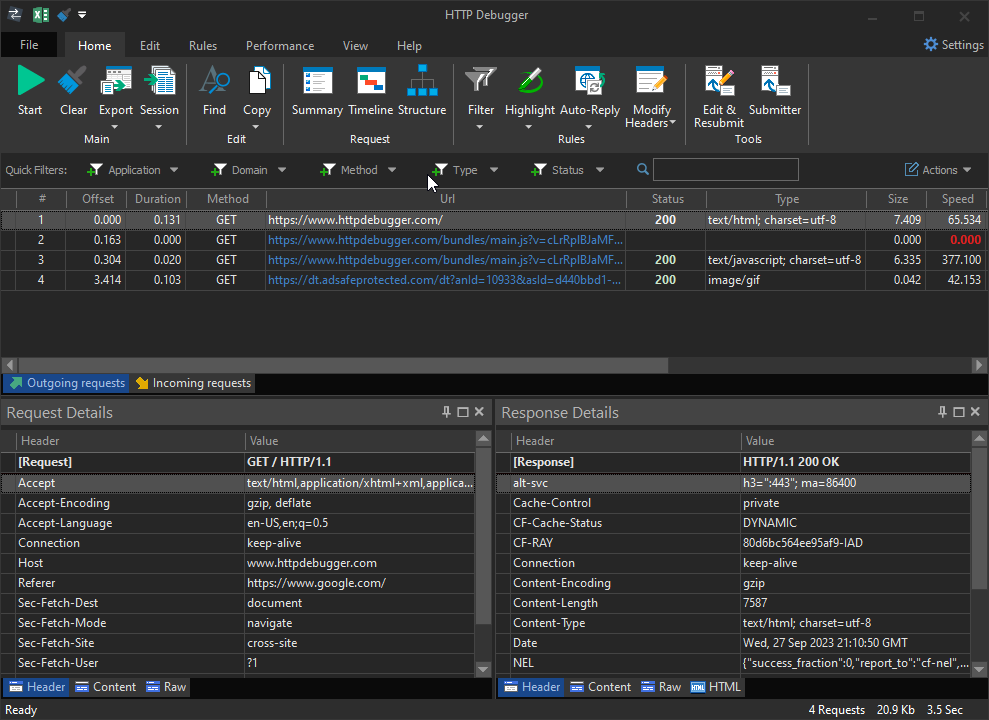This screenshot has width=989, height=720.
Task: Click the Summary view icon
Action: coord(317,90)
